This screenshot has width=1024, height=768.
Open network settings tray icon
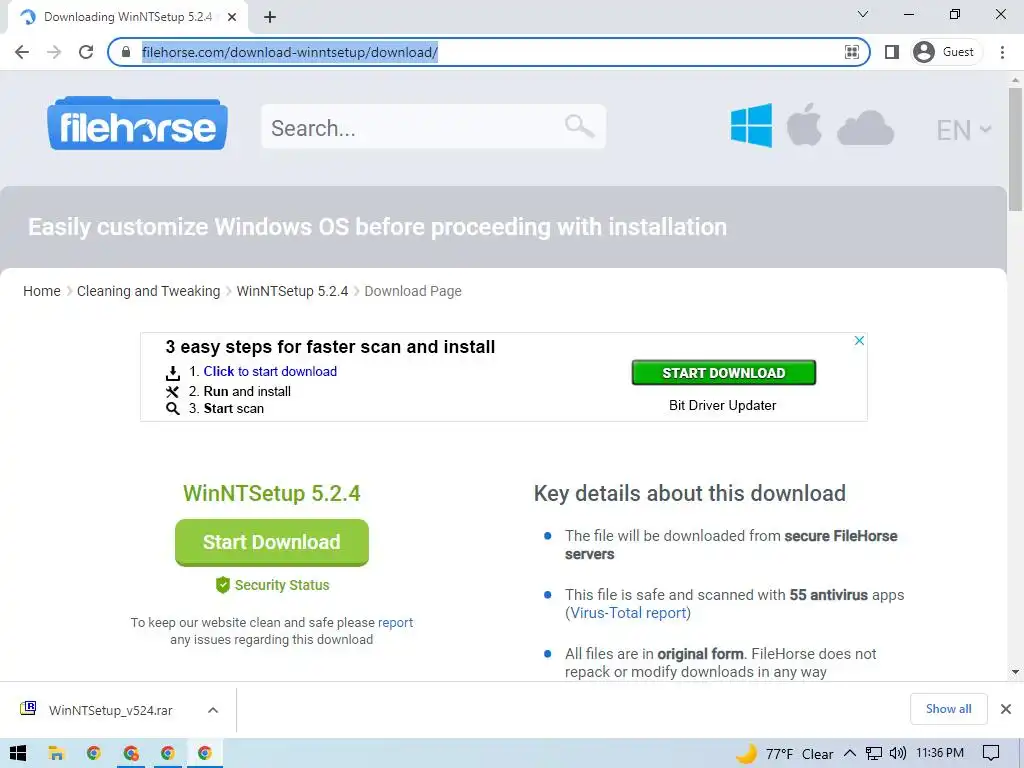click(874, 754)
